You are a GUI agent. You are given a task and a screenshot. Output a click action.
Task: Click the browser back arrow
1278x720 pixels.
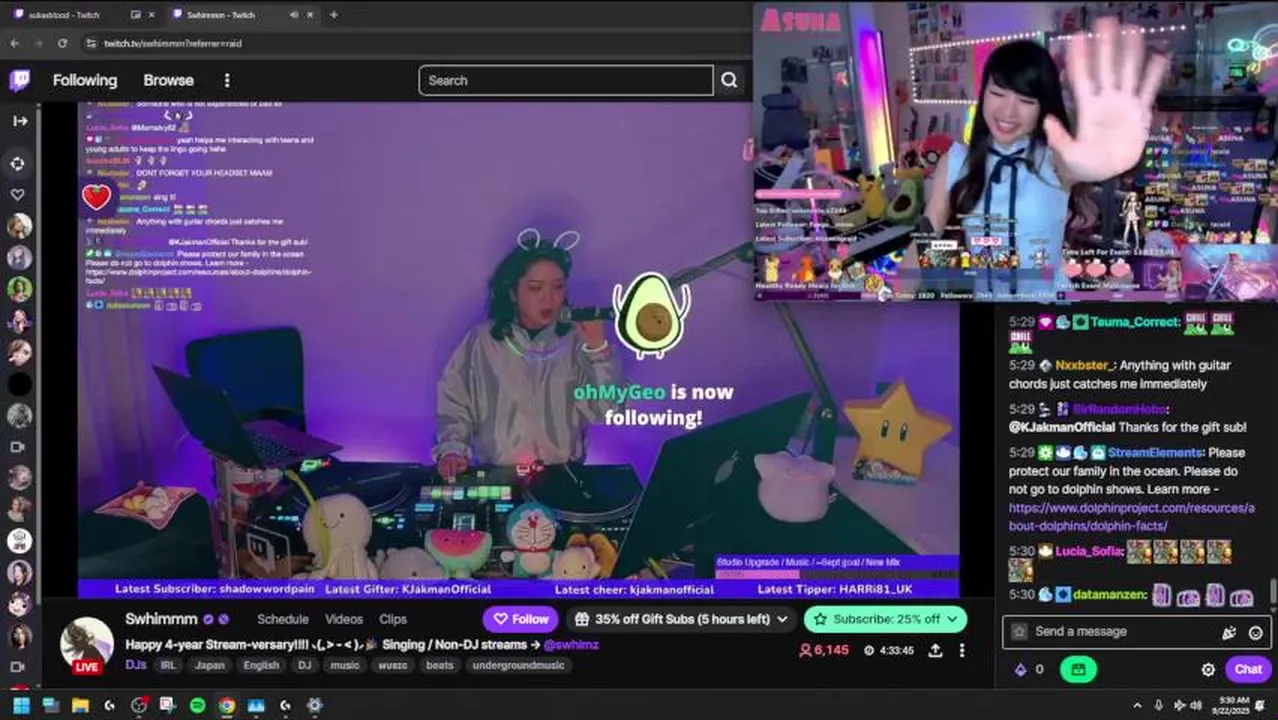14,43
